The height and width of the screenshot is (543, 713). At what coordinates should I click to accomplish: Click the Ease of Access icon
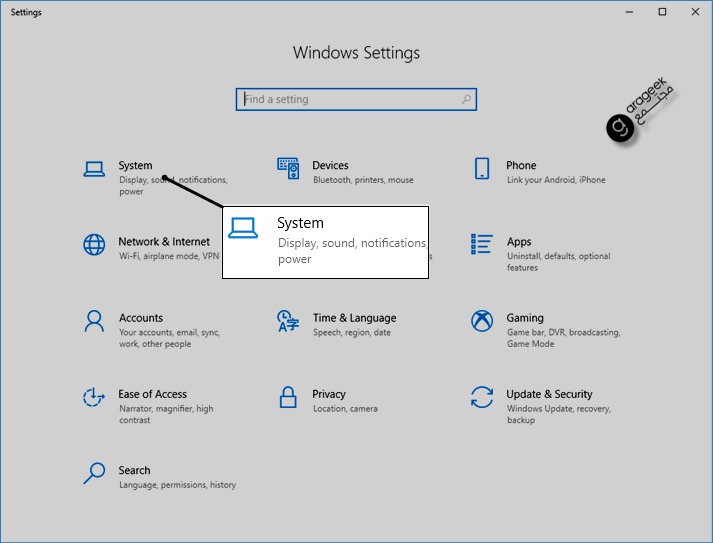click(94, 397)
